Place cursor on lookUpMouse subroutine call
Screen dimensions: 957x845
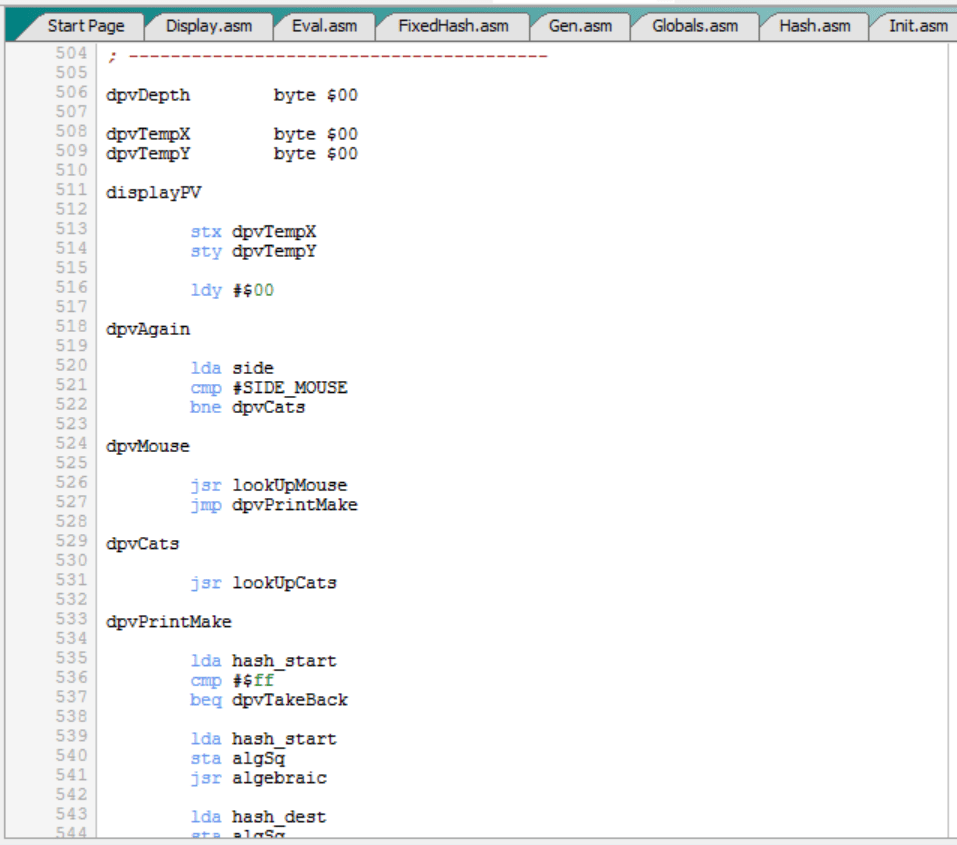pyautogui.click(x=289, y=486)
